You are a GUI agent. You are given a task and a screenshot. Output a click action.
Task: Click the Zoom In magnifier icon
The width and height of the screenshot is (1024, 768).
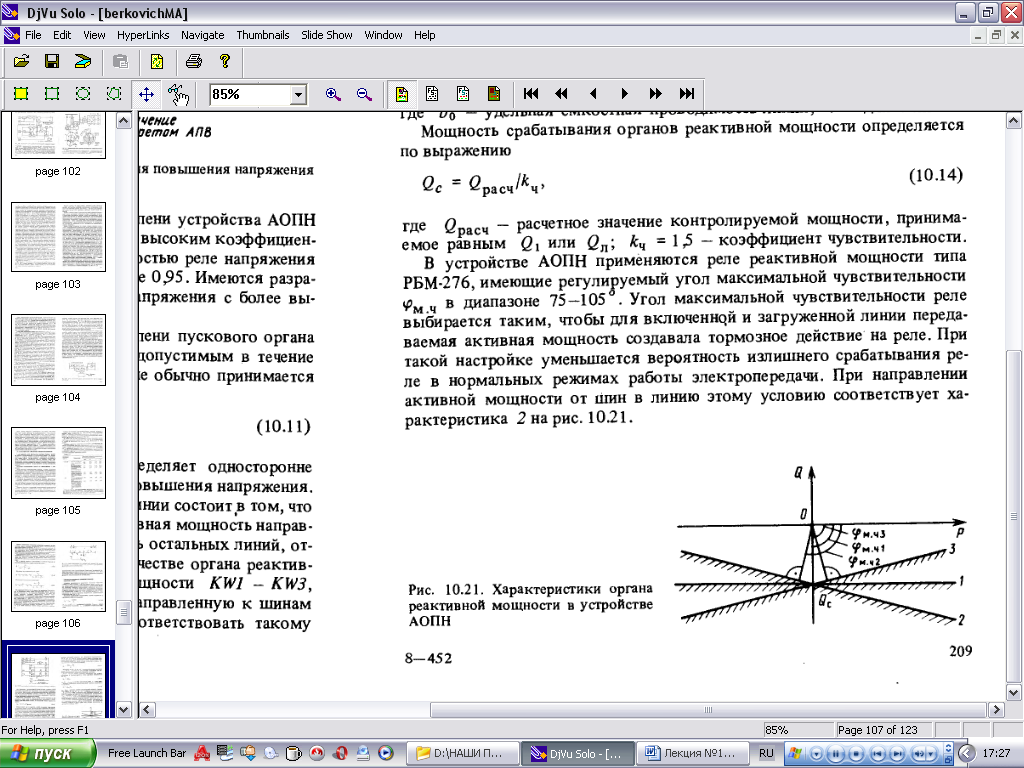pos(333,94)
